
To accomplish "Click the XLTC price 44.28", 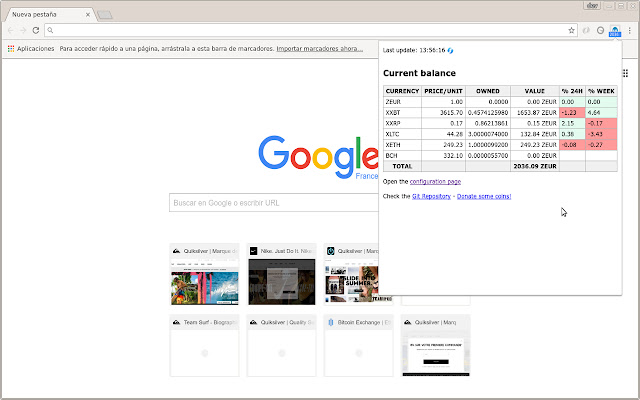I will coord(443,134).
